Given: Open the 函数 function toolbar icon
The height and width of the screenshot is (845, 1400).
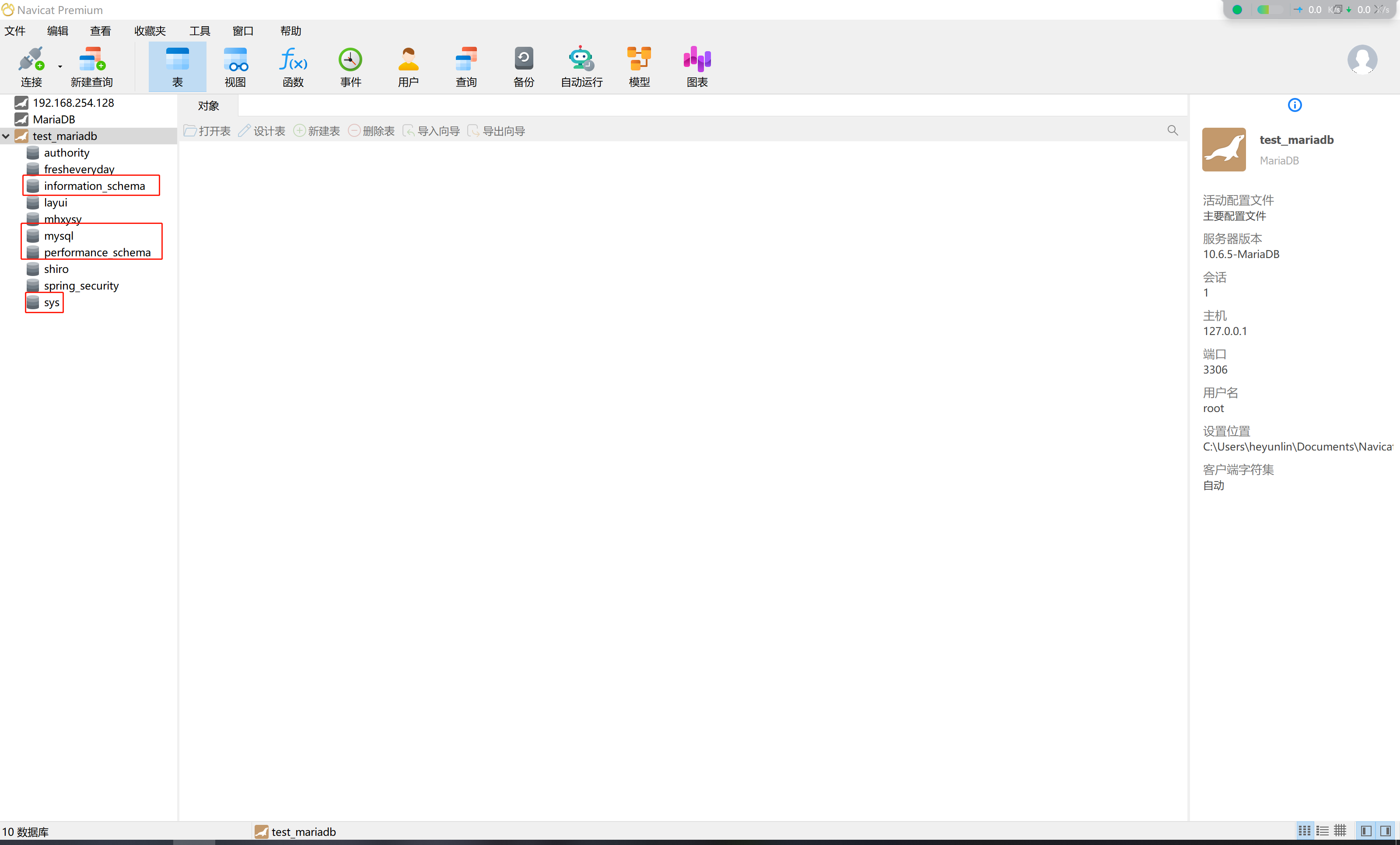Looking at the screenshot, I should (x=293, y=66).
